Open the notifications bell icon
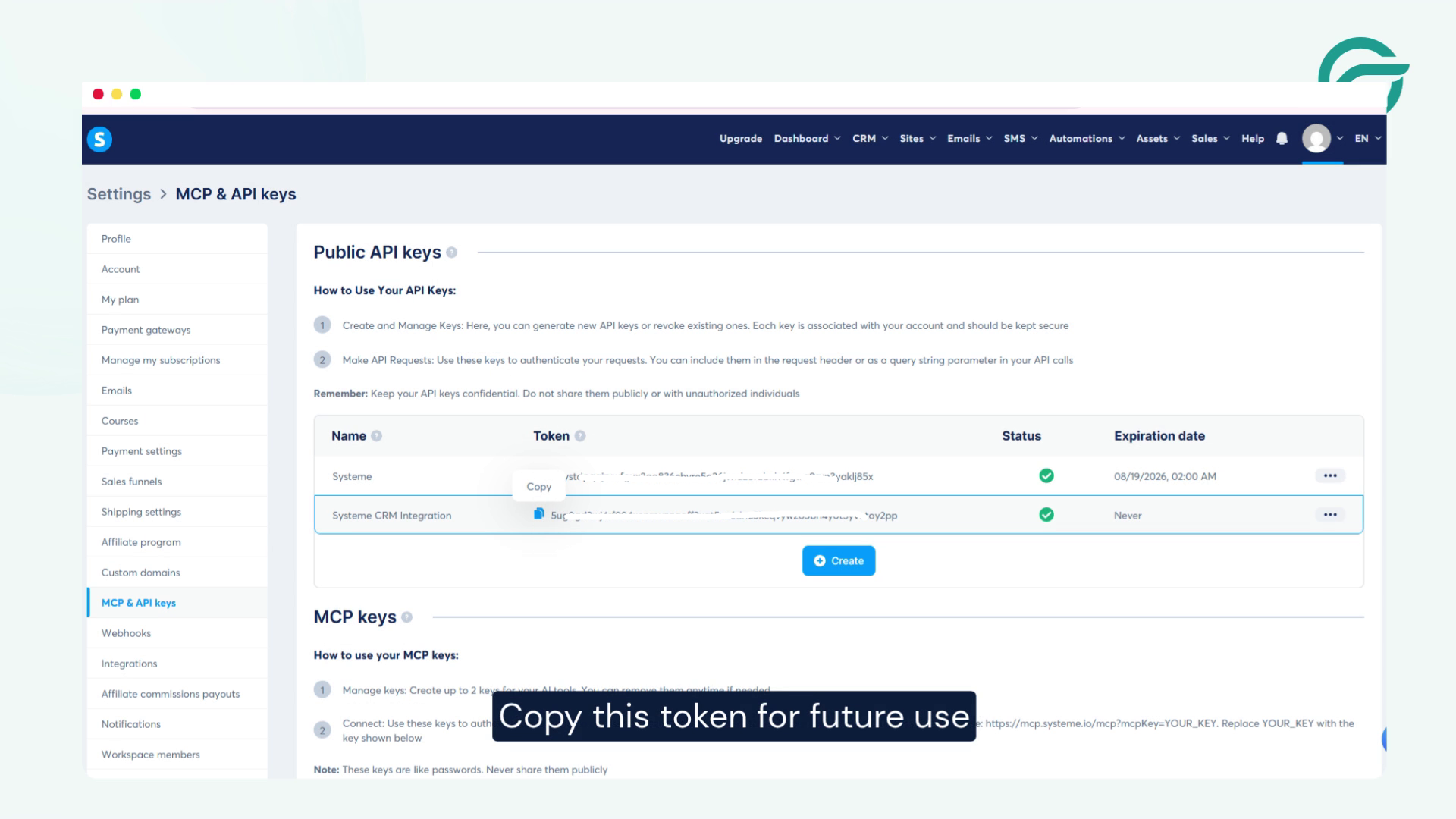 coord(1282,139)
